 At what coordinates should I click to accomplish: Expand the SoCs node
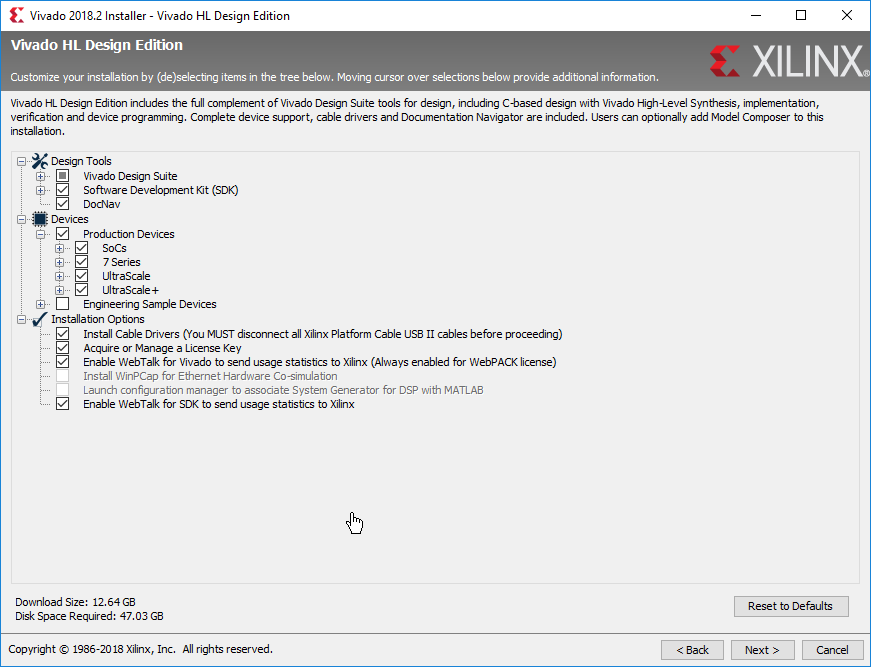tap(59, 248)
